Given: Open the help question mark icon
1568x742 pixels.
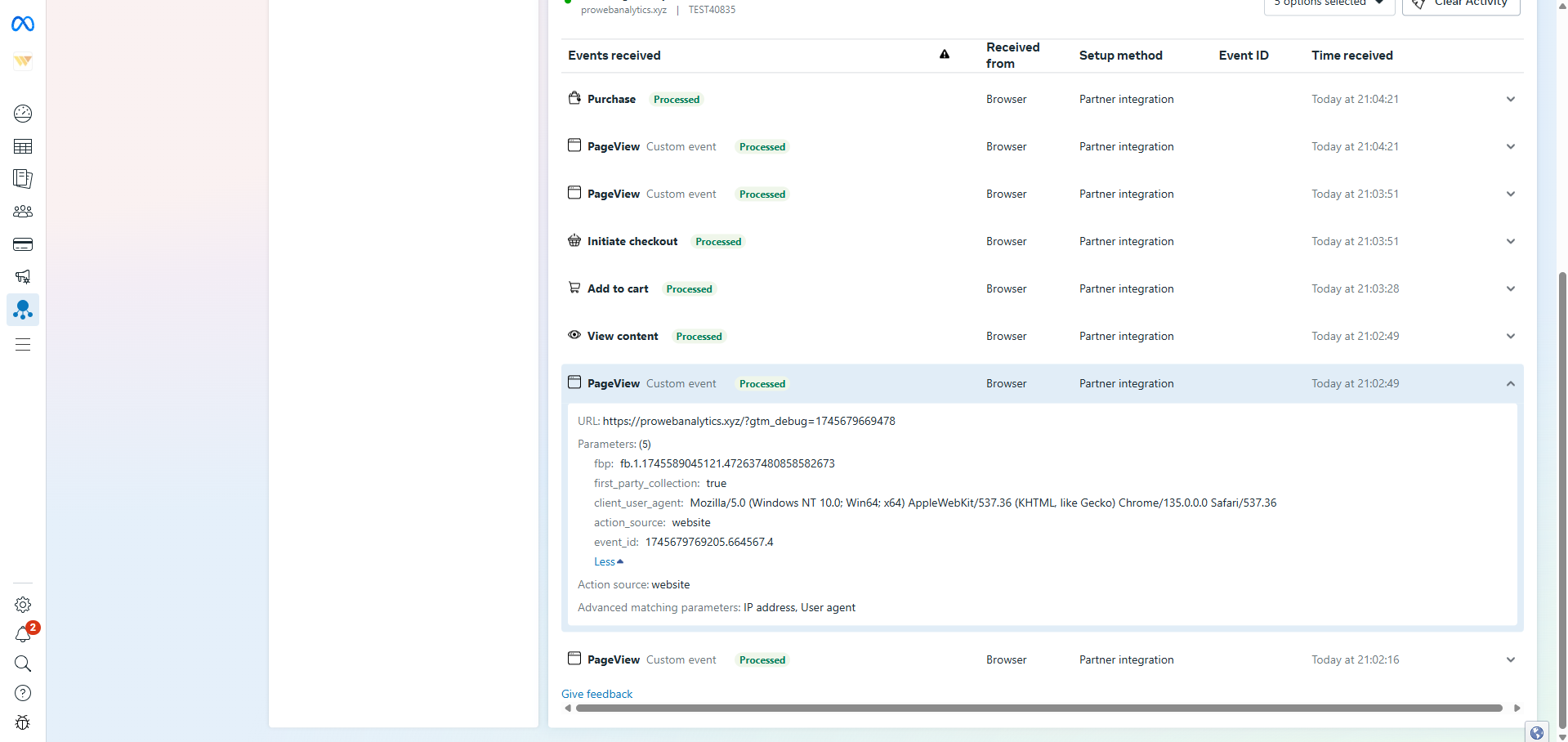Looking at the screenshot, I should (x=23, y=693).
